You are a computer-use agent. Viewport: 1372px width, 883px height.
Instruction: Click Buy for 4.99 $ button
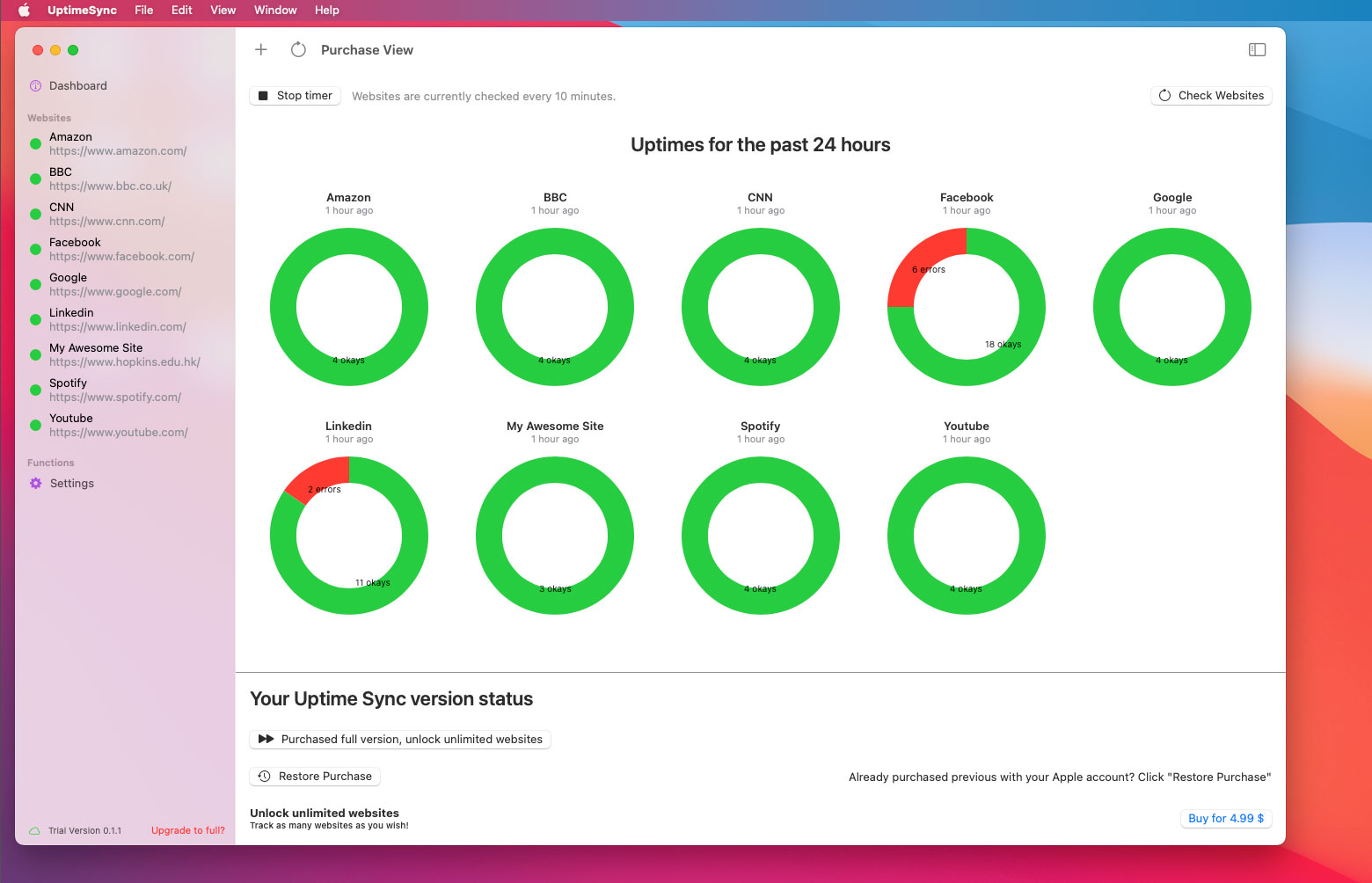[1225, 819]
